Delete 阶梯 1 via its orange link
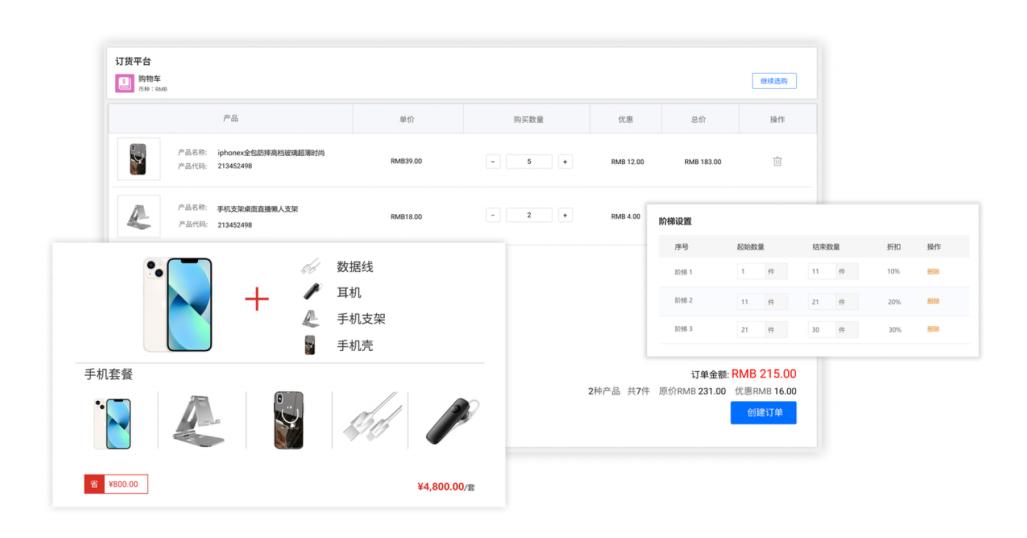The height and width of the screenshot is (538, 1027). pos(933,271)
